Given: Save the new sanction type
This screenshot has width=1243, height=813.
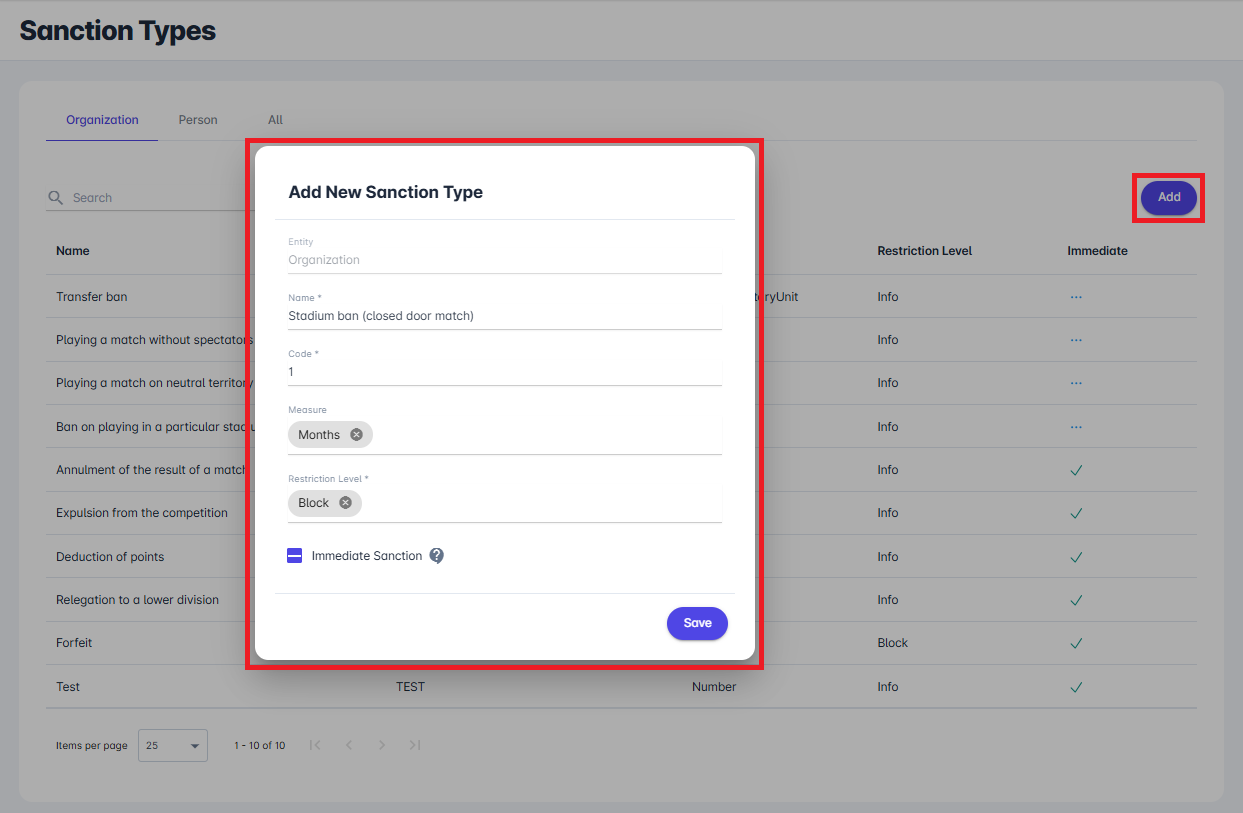Looking at the screenshot, I should [x=697, y=623].
